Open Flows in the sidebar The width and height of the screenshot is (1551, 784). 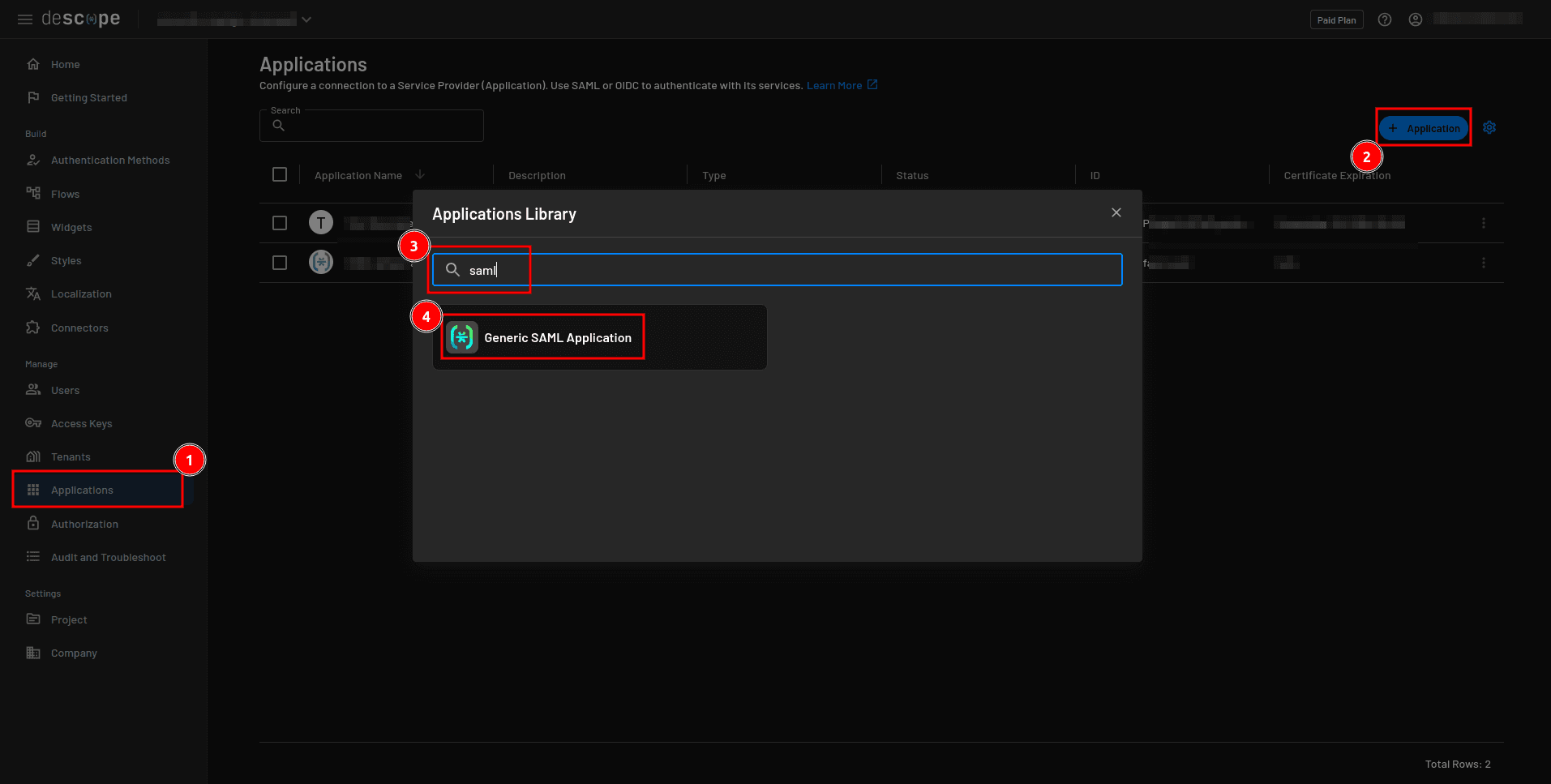coord(65,195)
